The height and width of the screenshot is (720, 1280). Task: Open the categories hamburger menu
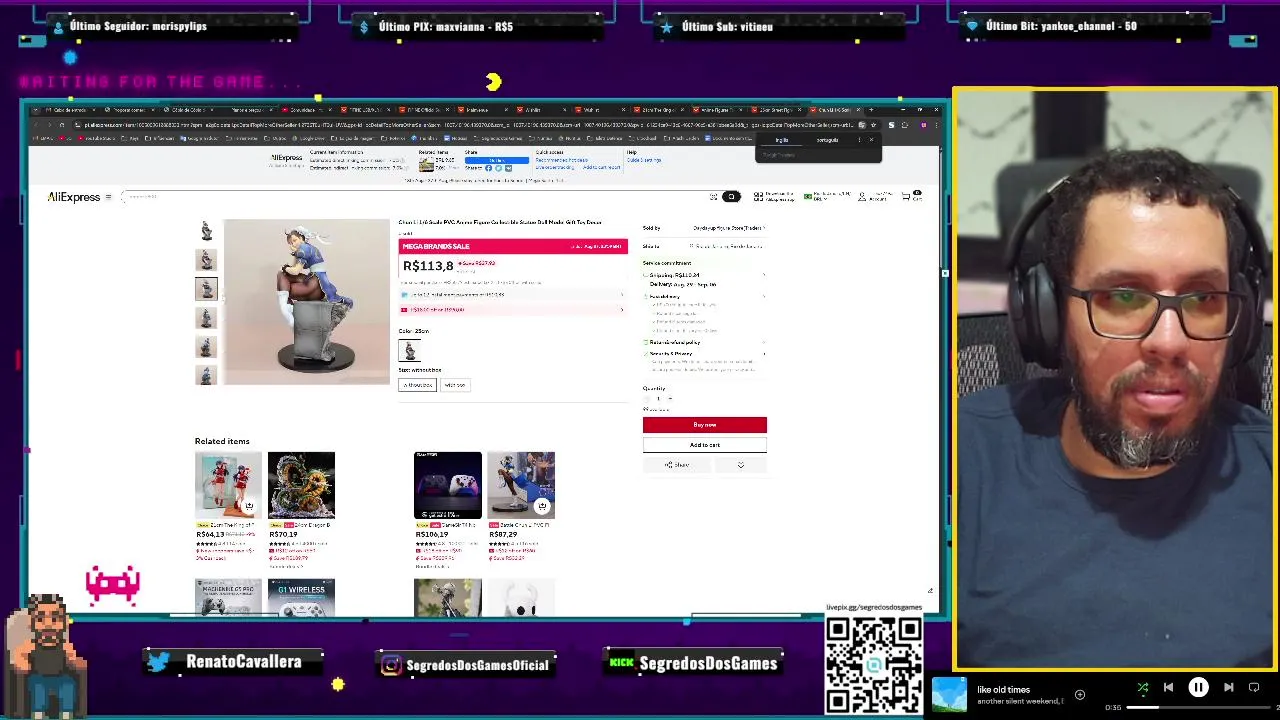point(108,197)
